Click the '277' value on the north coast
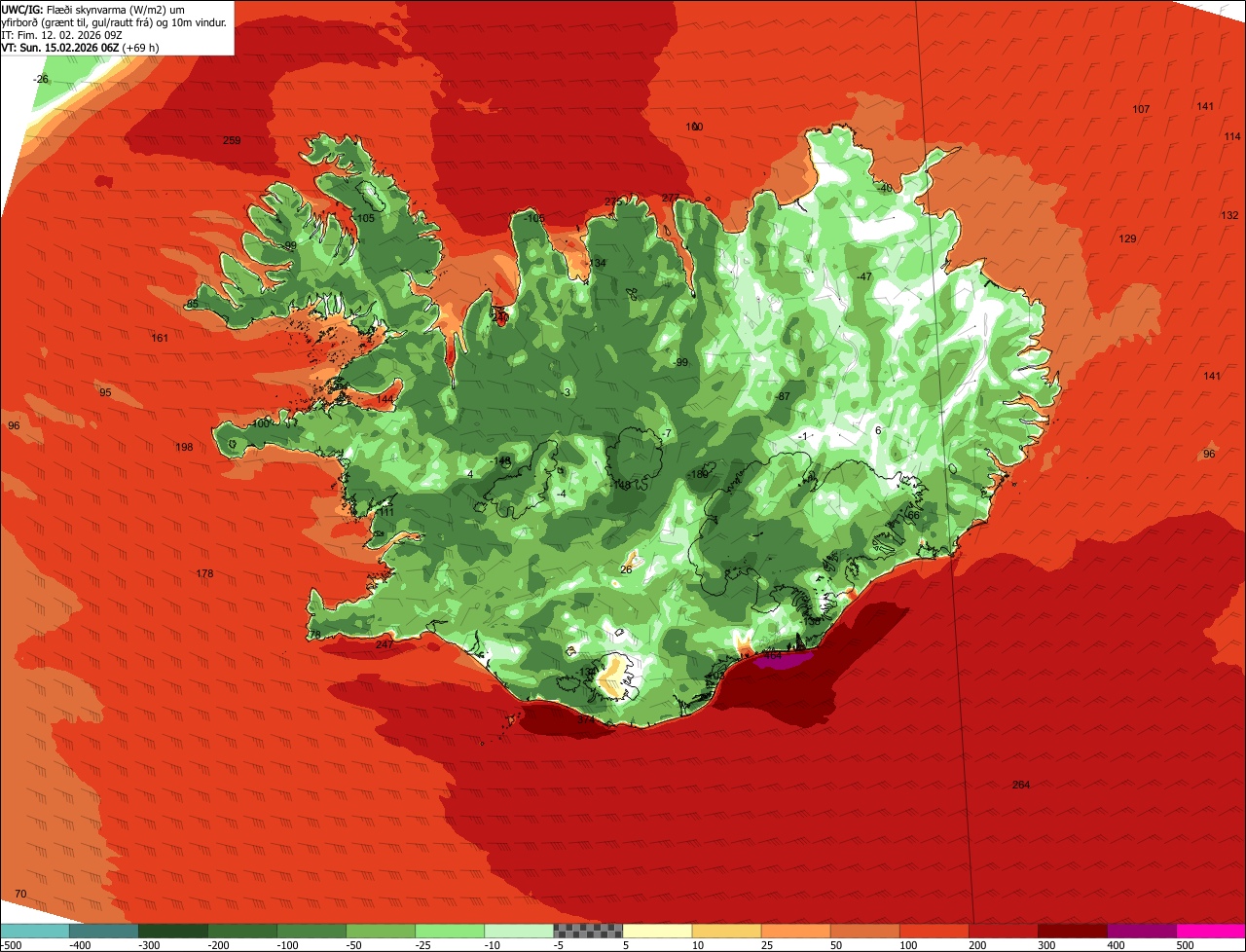This screenshot has width=1246, height=952. 671,199
